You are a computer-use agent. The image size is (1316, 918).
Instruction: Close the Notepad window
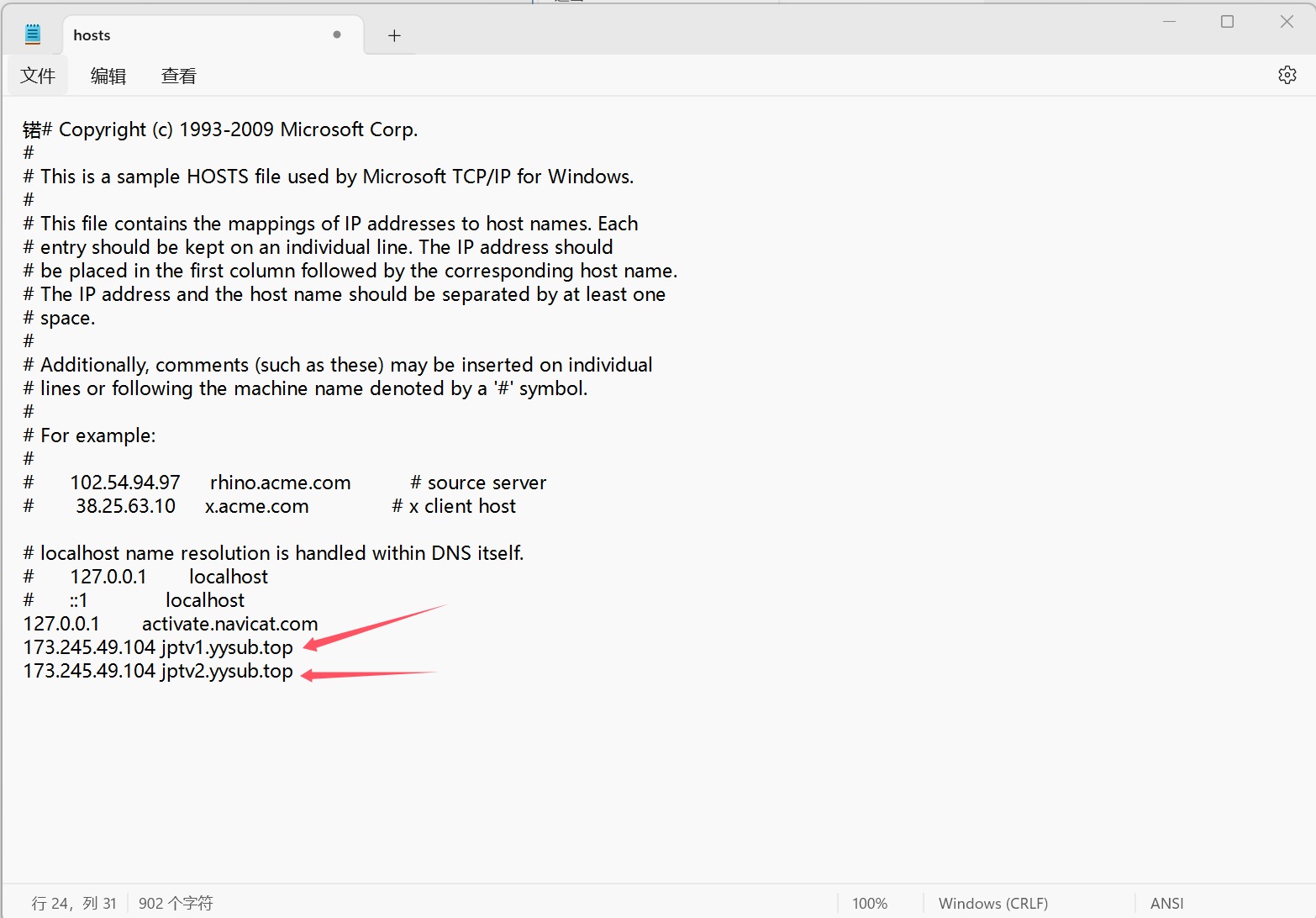[1286, 22]
